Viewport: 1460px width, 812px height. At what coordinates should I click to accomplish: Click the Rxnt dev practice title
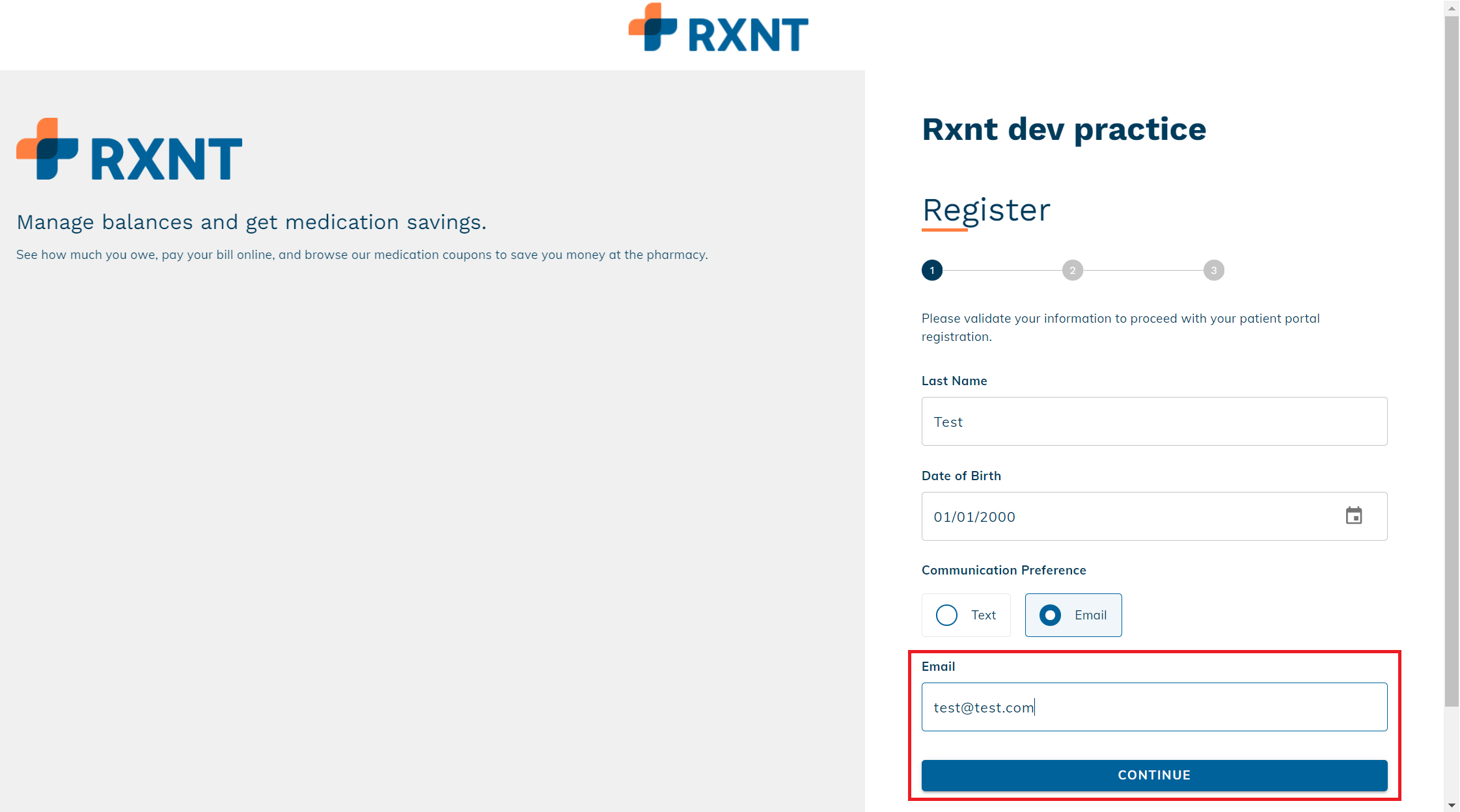(x=1064, y=129)
